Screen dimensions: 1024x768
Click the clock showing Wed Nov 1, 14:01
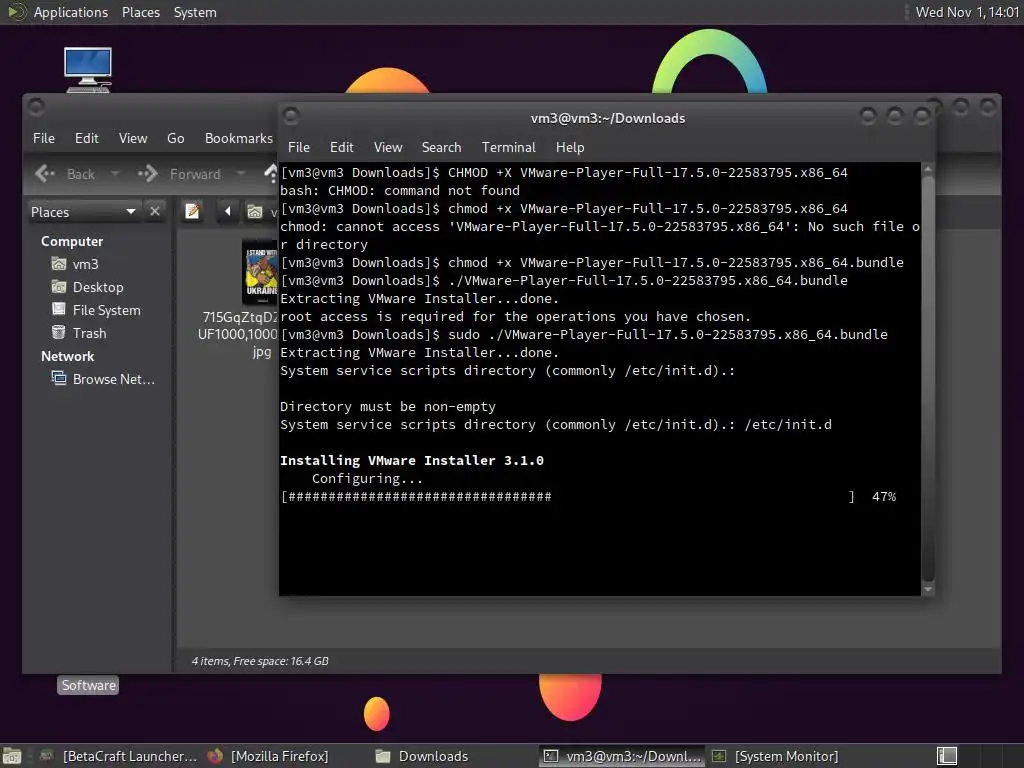click(967, 12)
